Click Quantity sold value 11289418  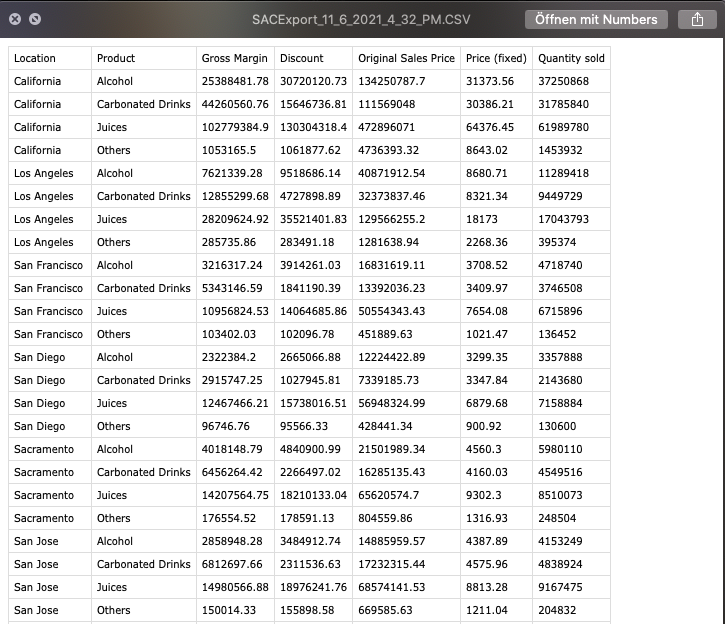(x=563, y=173)
